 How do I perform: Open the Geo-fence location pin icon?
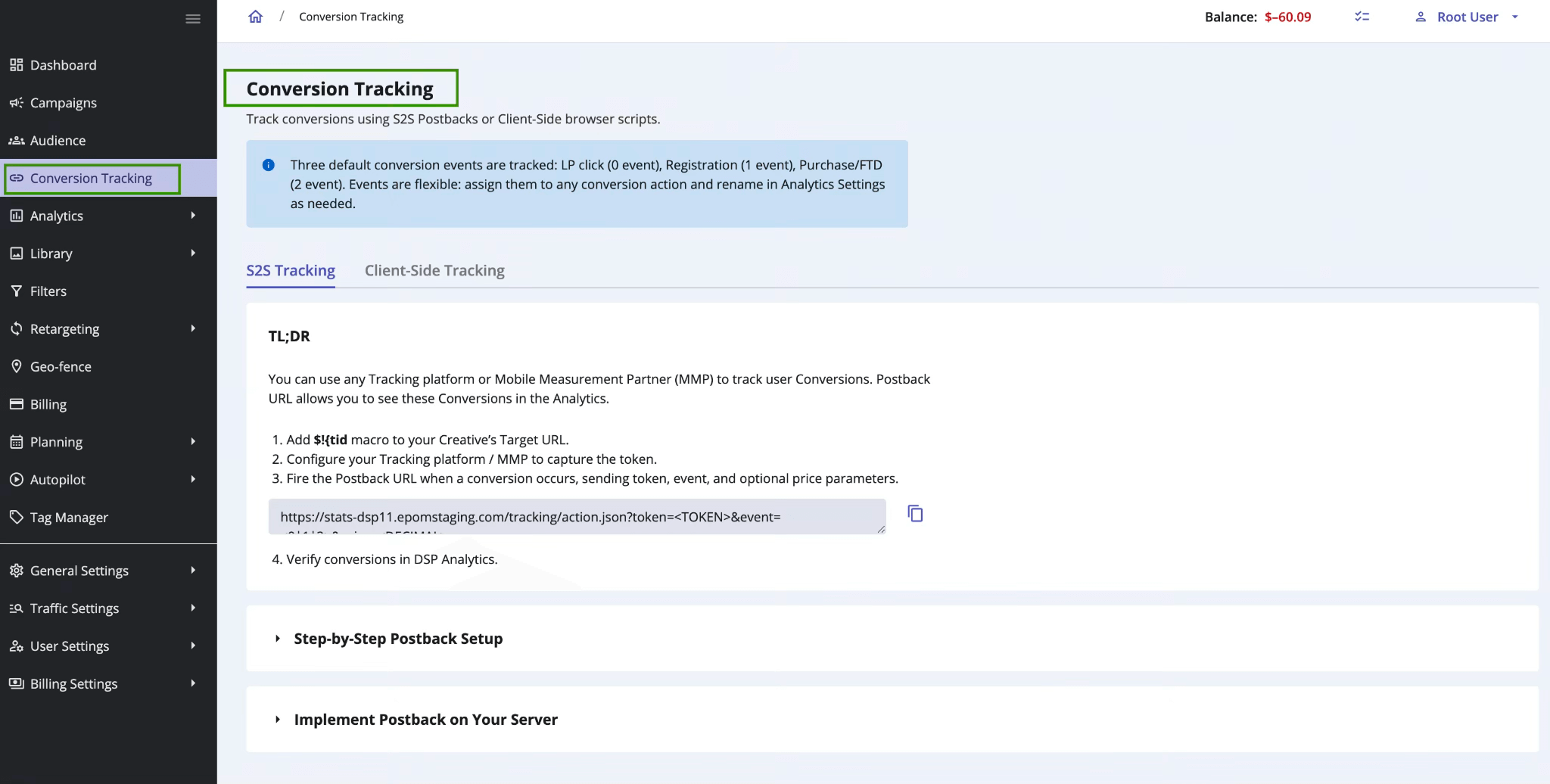tap(17, 366)
